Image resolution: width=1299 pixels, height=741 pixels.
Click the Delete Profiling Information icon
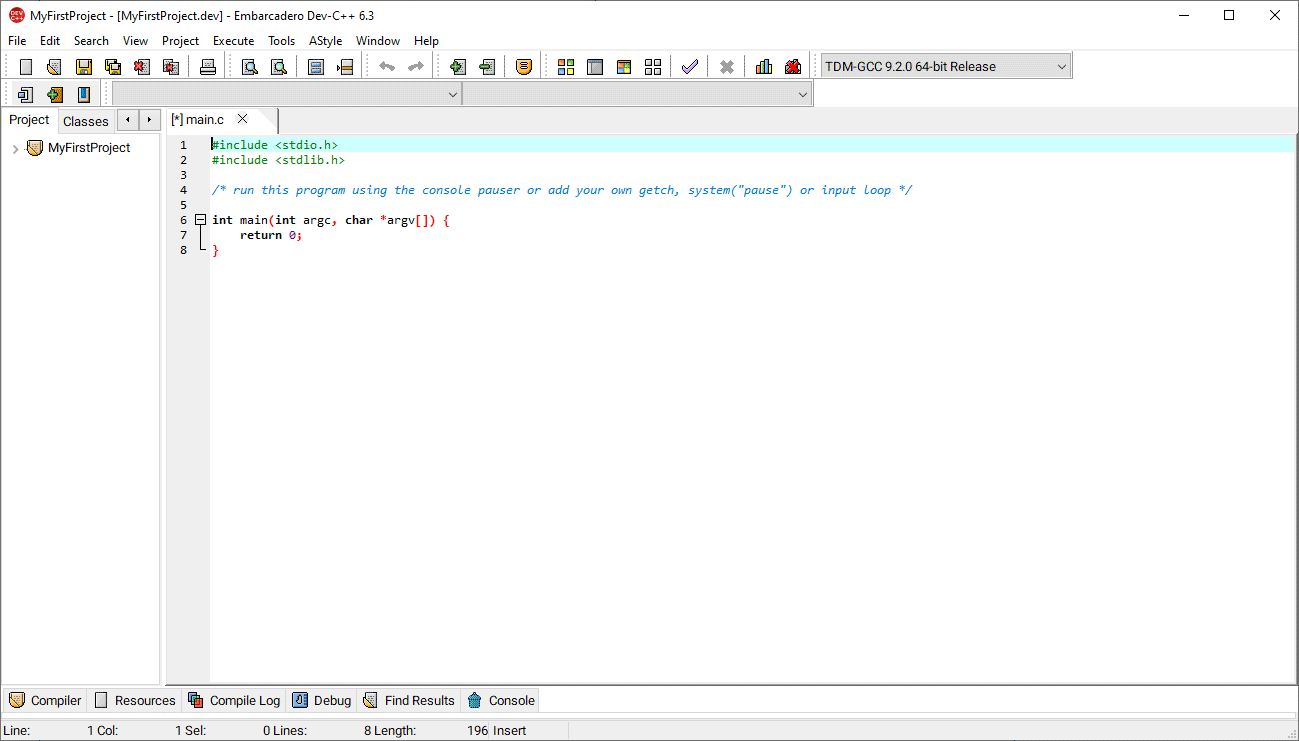pyautogui.click(x=793, y=67)
